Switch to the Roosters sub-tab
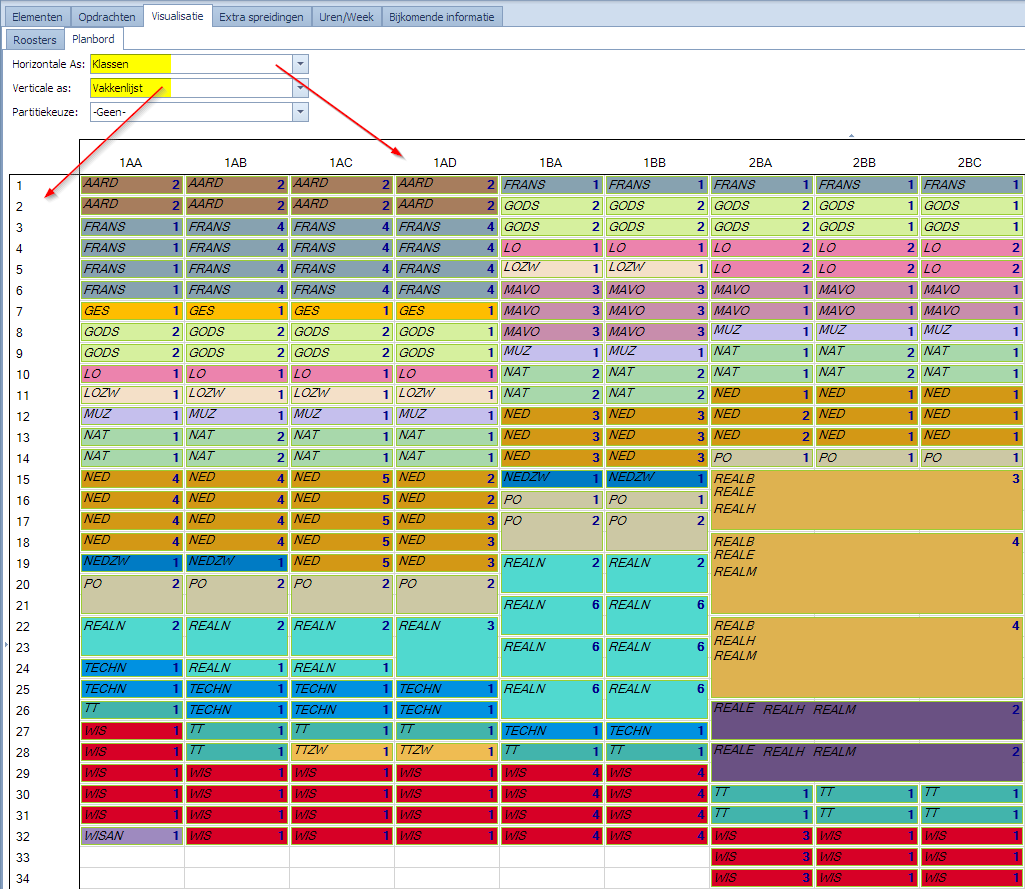 (35, 40)
